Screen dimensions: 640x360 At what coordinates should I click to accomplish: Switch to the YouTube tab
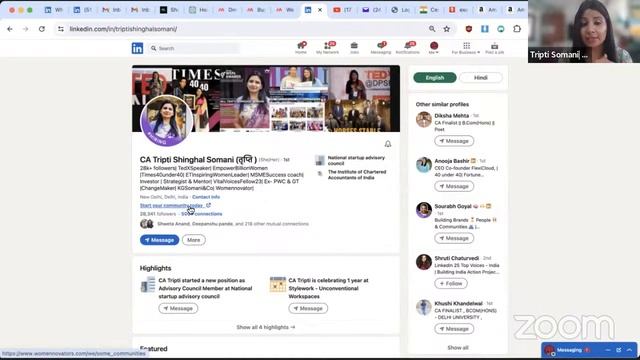click(342, 10)
